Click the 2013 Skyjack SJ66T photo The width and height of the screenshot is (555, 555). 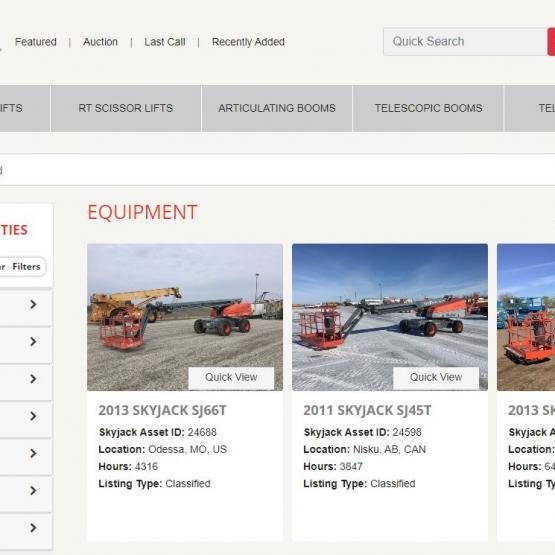click(x=185, y=317)
